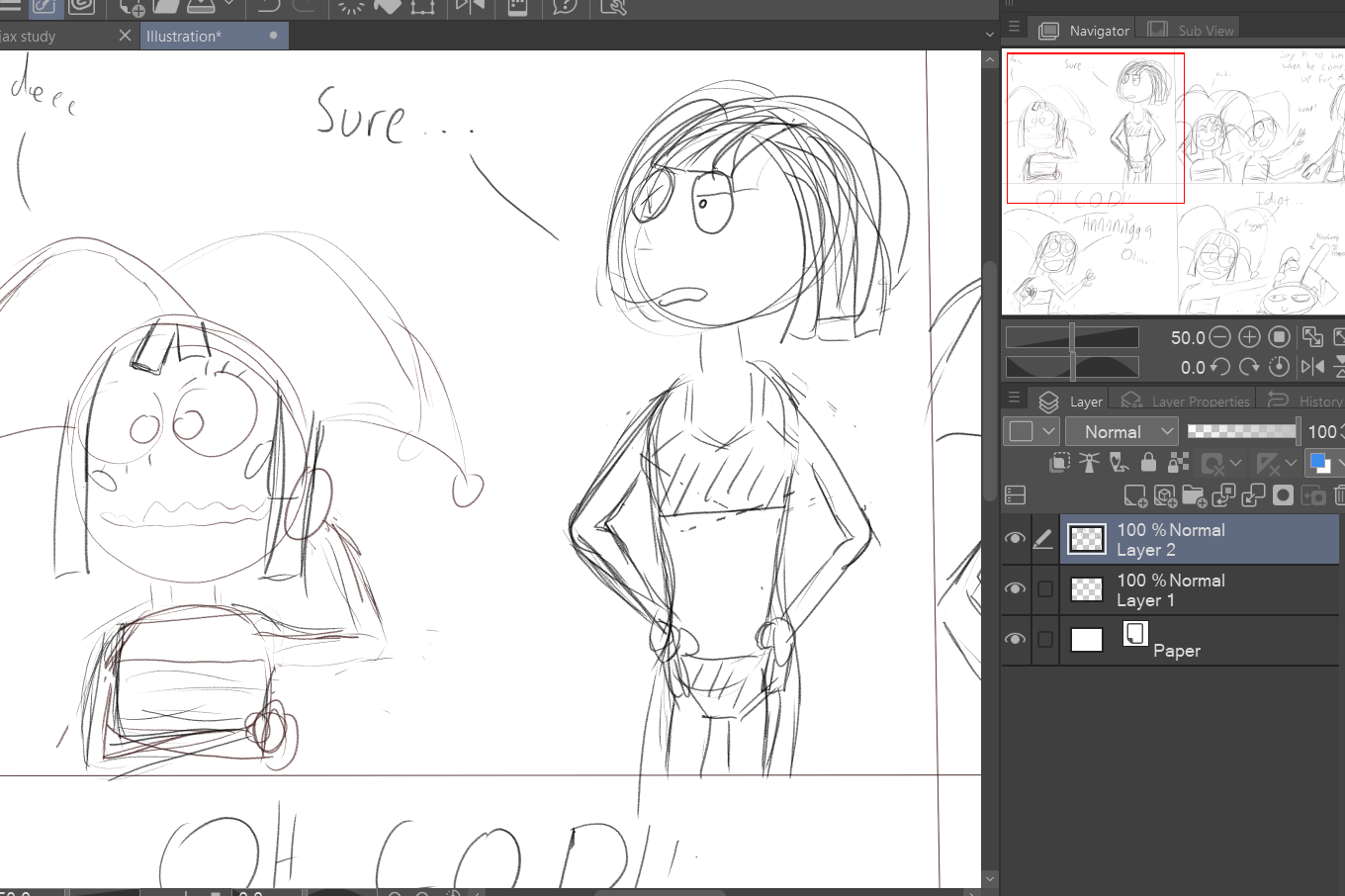
Task: Select Layer 2 thumbnail
Action: pos(1087,539)
